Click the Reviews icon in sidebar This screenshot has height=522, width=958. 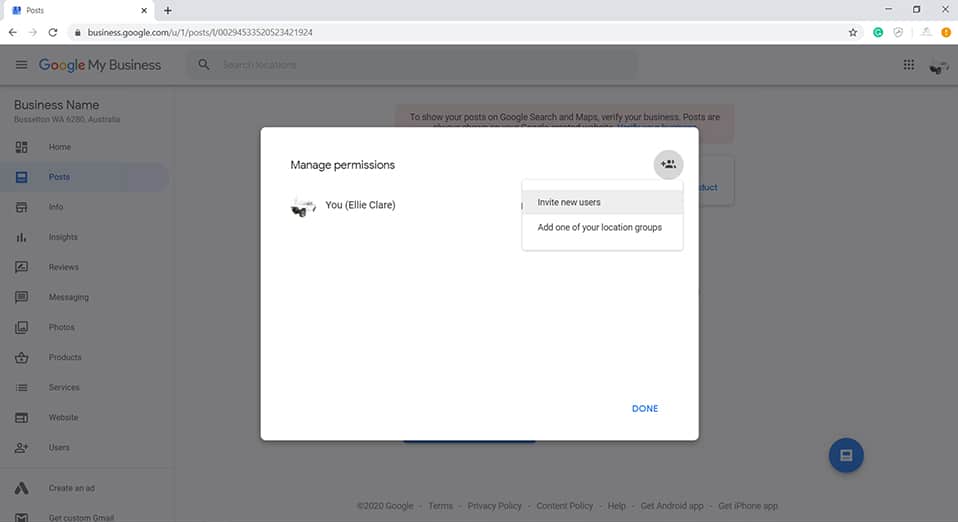tap(21, 267)
